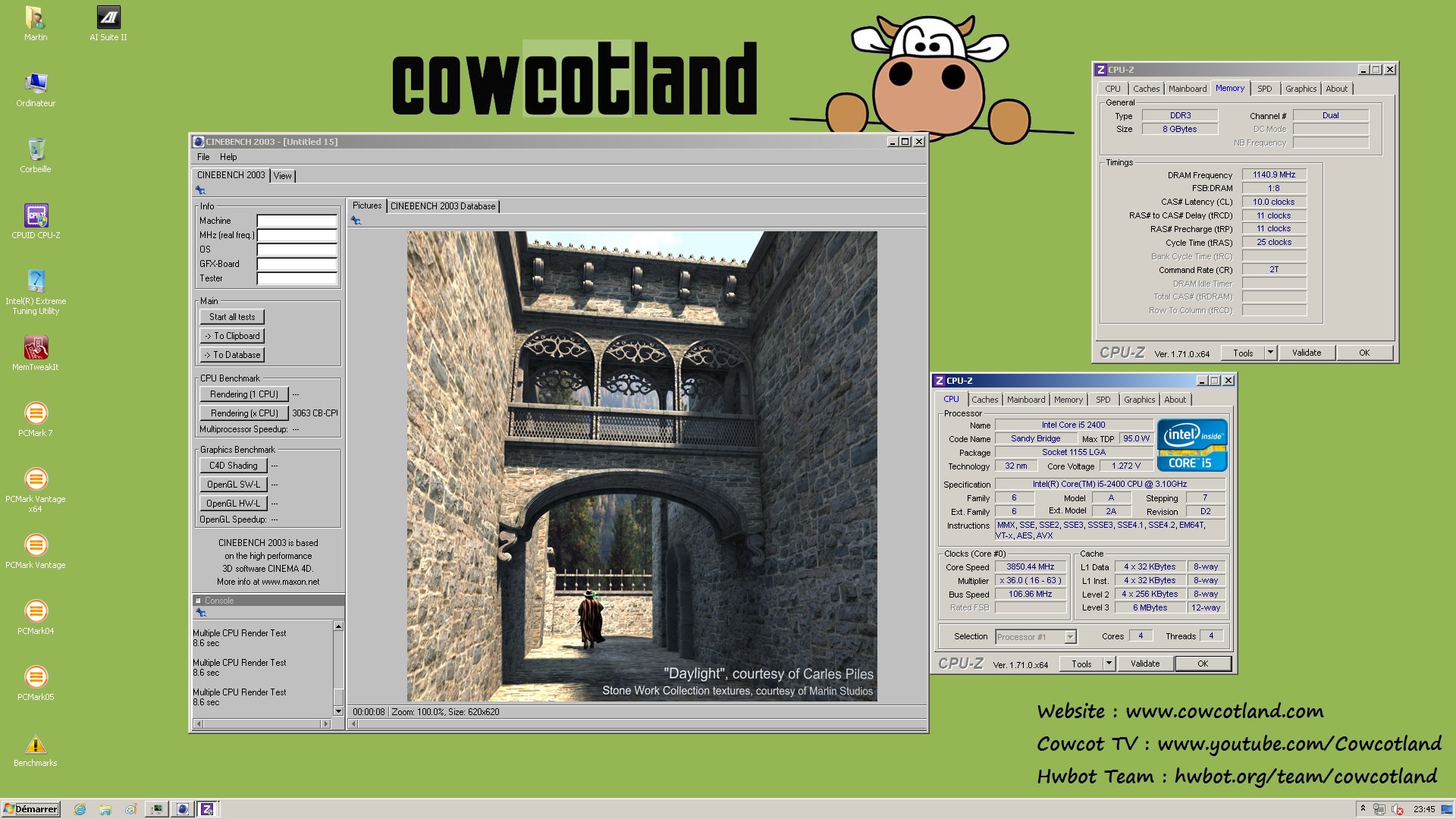Viewport: 1456px width, 819px height.
Task: Click OK in the CPU-Z CPU window
Action: tap(1203, 664)
